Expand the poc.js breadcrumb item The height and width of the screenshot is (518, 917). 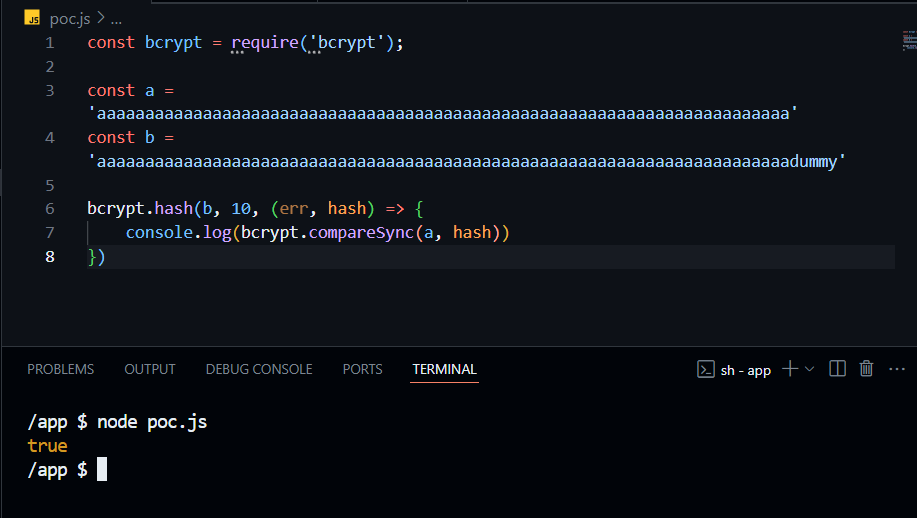(x=71, y=19)
